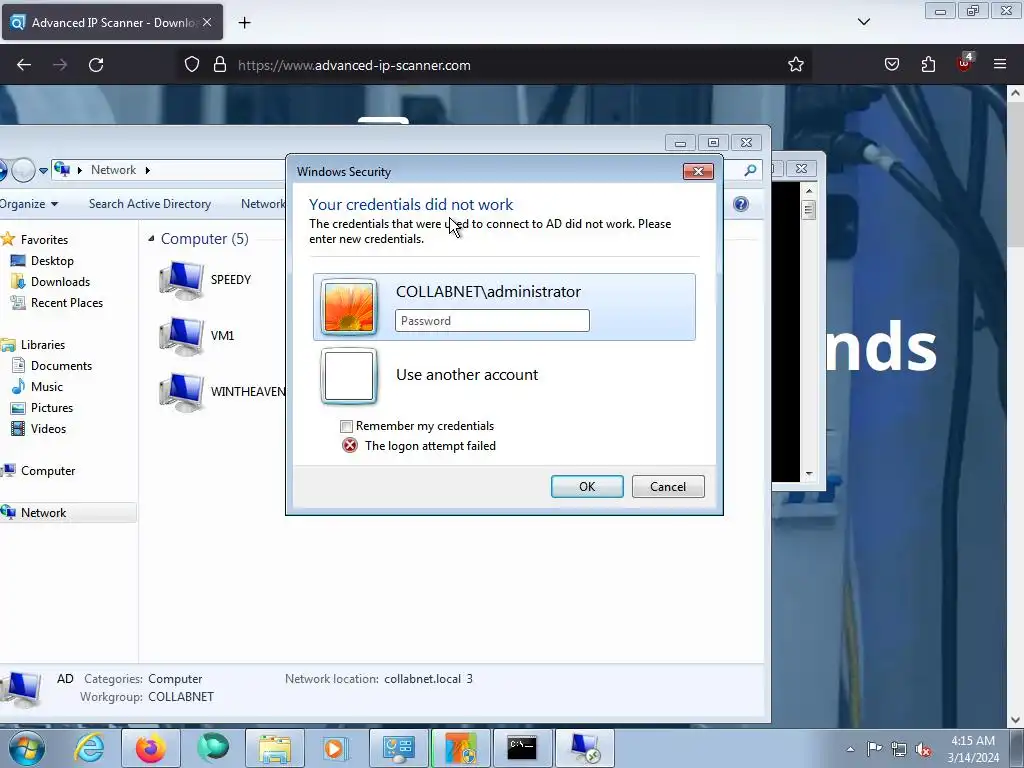This screenshot has height=768, width=1024.
Task: Open Pictures library
Action: 52,408
